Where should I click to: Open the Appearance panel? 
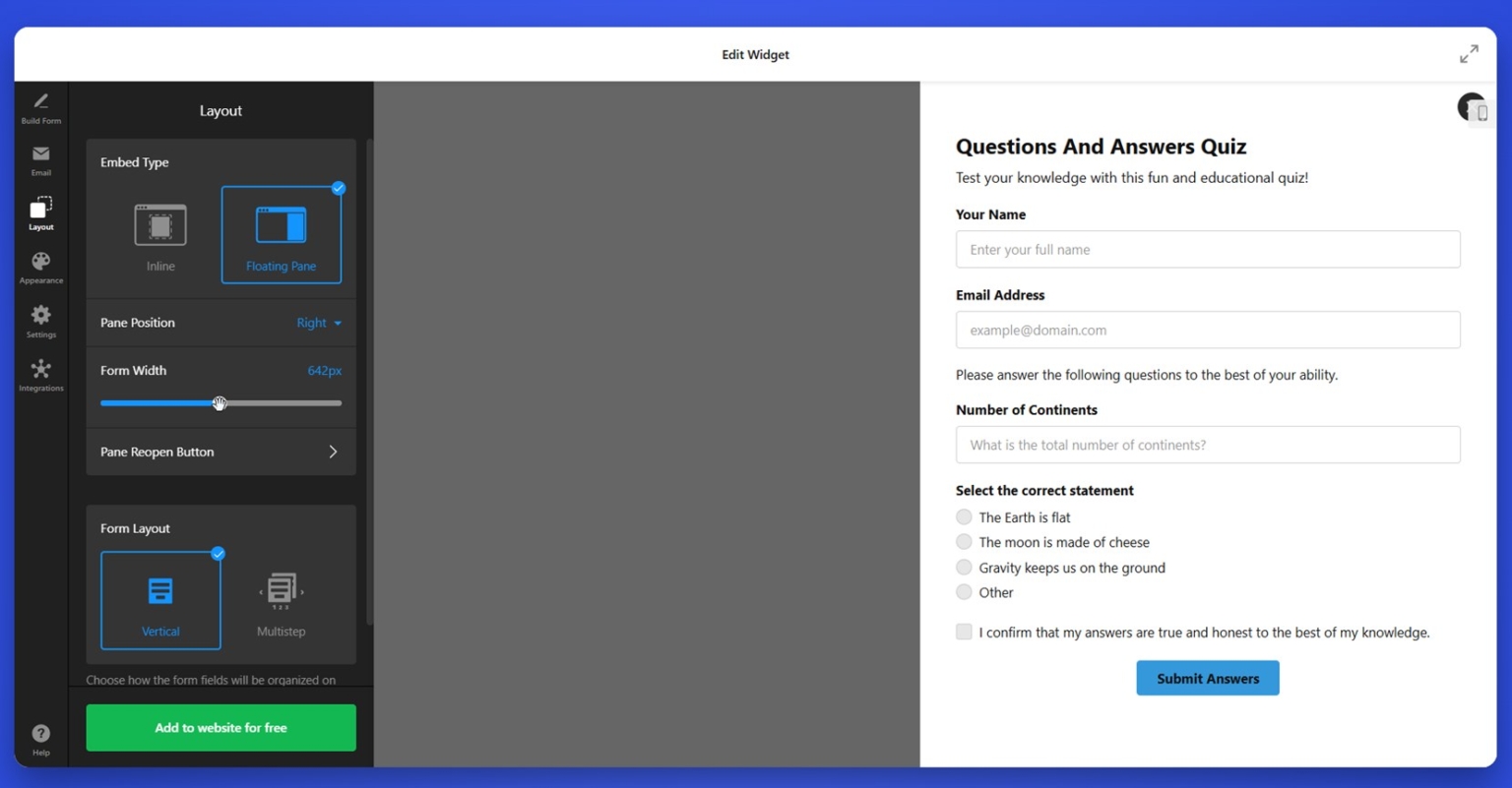[40, 267]
